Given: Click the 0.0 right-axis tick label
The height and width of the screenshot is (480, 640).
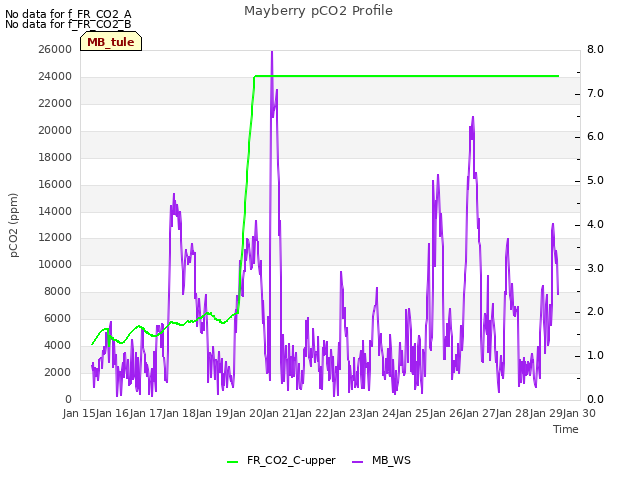Looking at the screenshot, I should pyautogui.click(x=595, y=399).
